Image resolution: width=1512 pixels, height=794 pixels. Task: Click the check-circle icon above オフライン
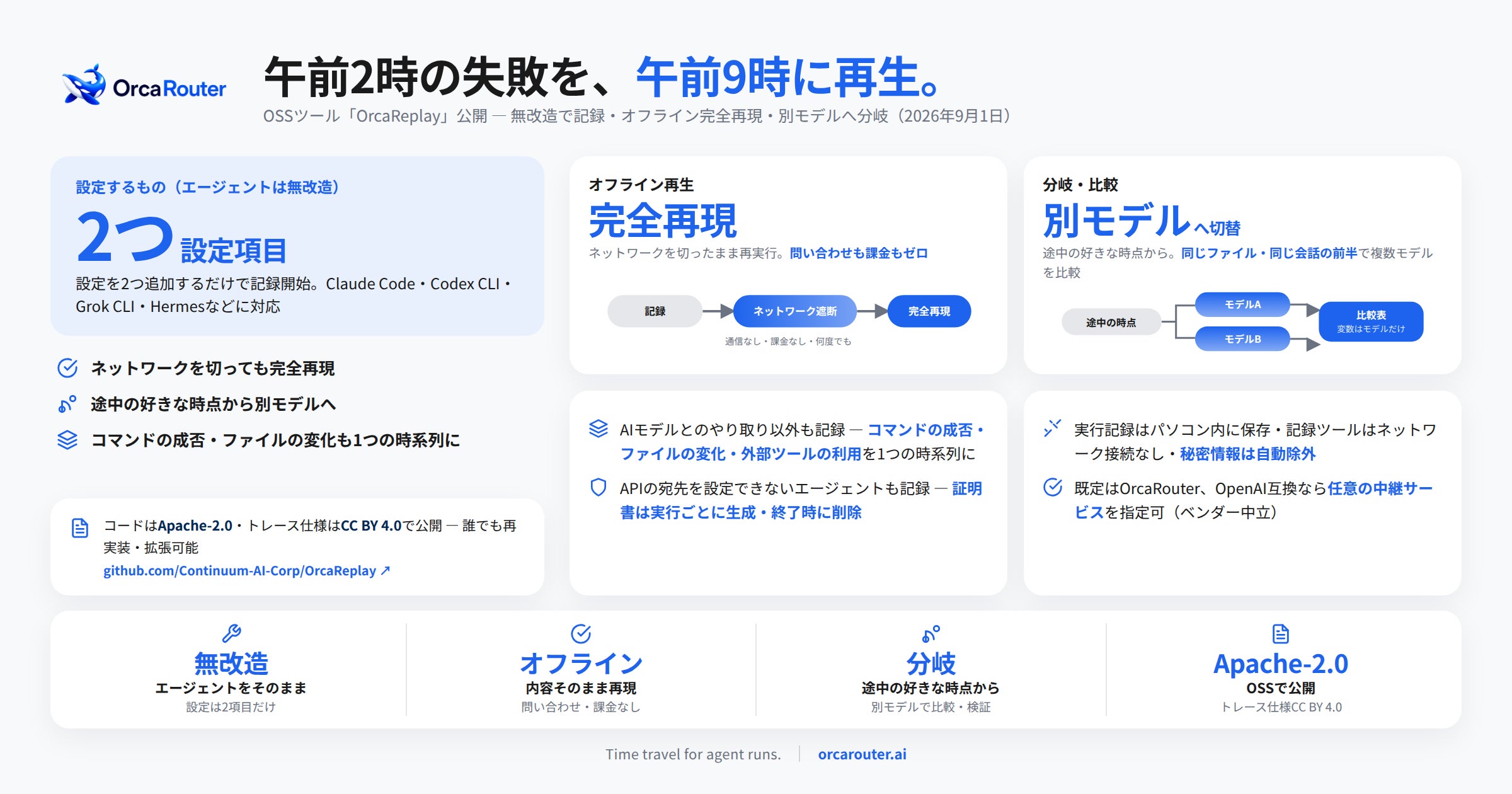581,633
